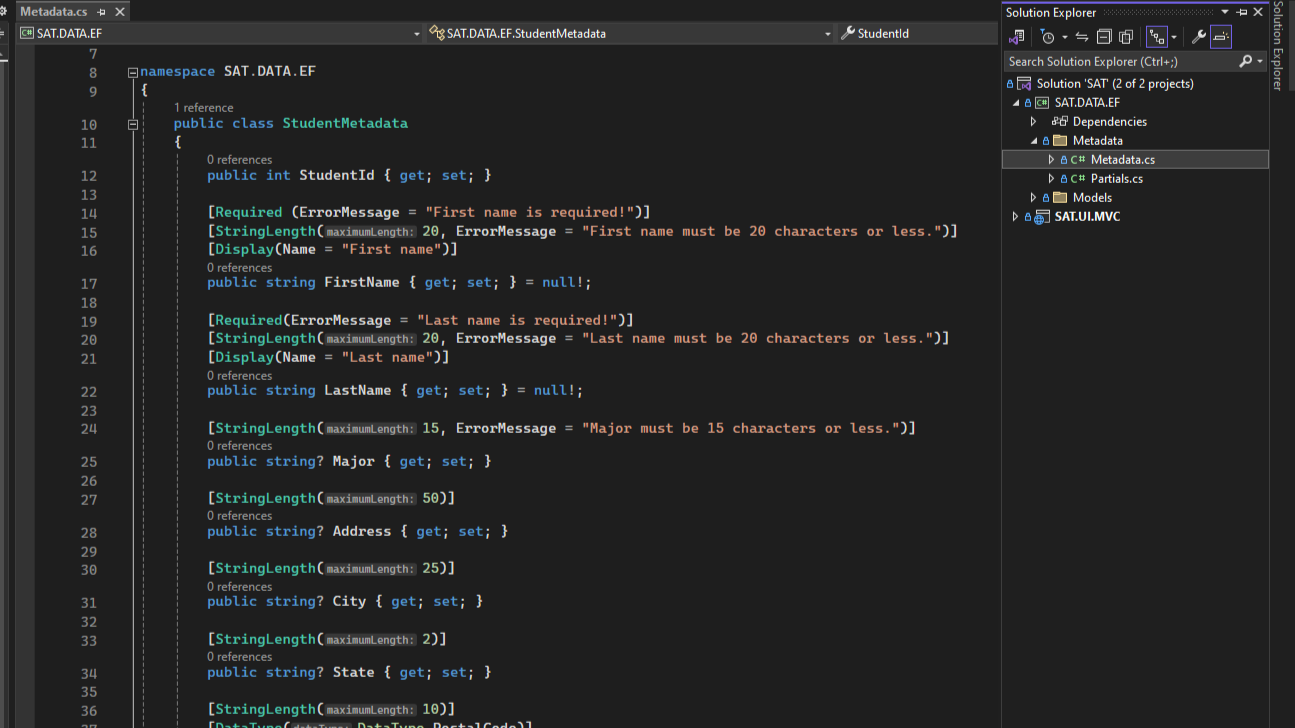
Task: Open file nesting options dropdown arrow
Action: (1174, 37)
